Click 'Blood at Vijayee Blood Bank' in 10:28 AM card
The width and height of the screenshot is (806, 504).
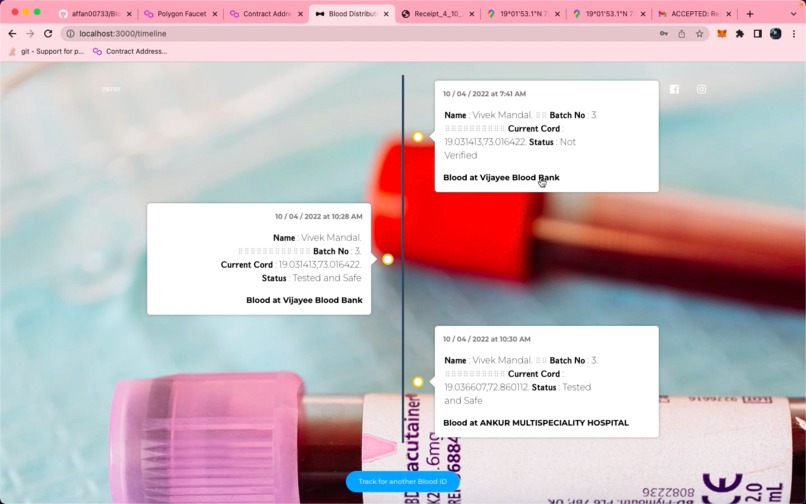click(x=304, y=300)
